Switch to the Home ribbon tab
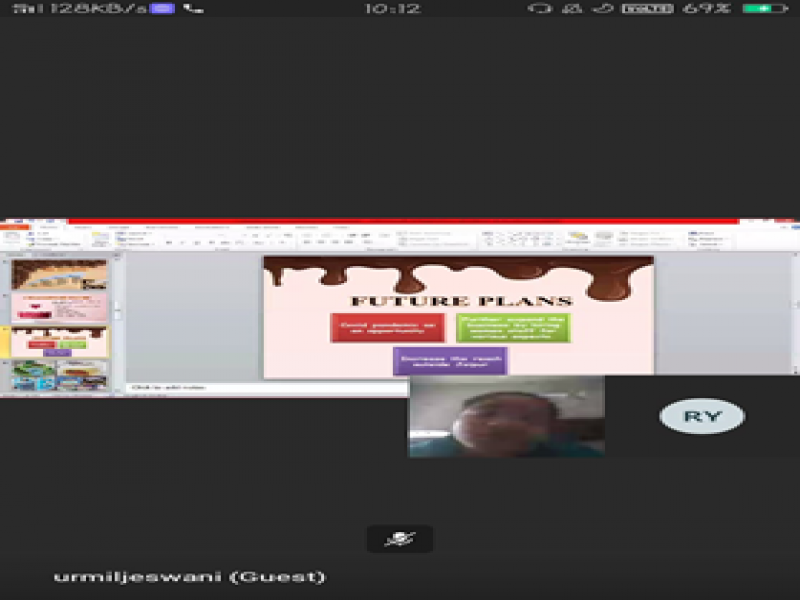Screen dimensions: 800x600 pos(48,227)
